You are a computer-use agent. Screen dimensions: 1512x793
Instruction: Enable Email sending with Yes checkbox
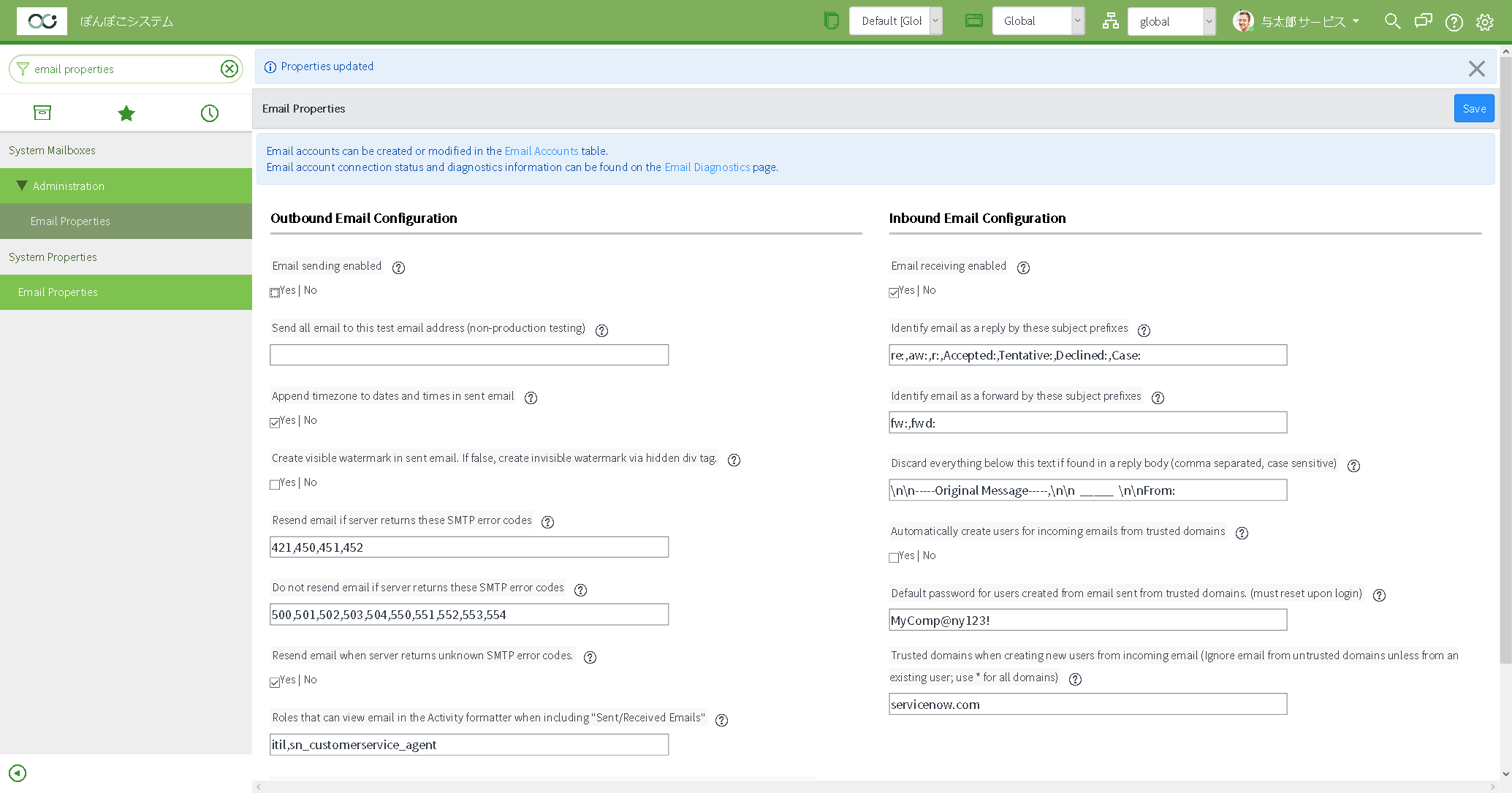[274, 292]
